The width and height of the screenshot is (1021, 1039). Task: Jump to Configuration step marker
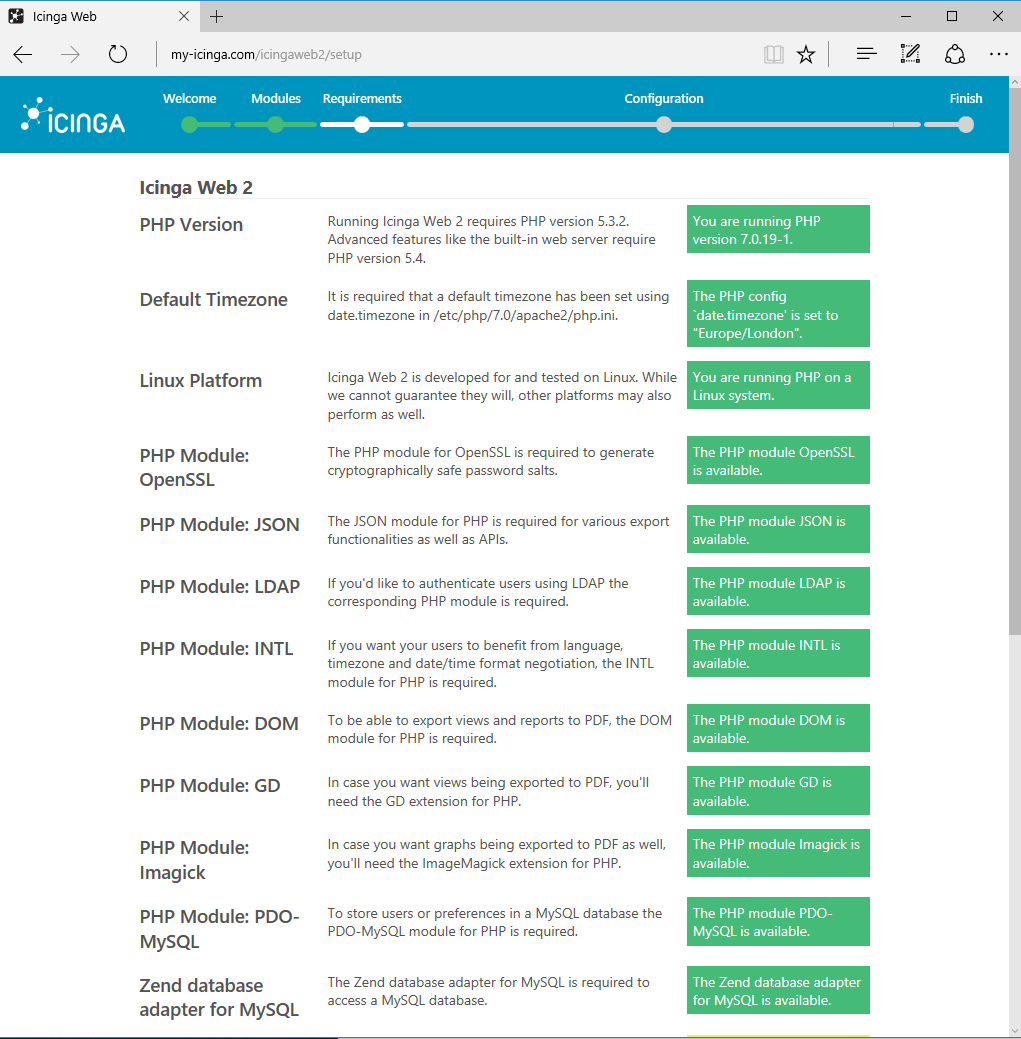664,124
